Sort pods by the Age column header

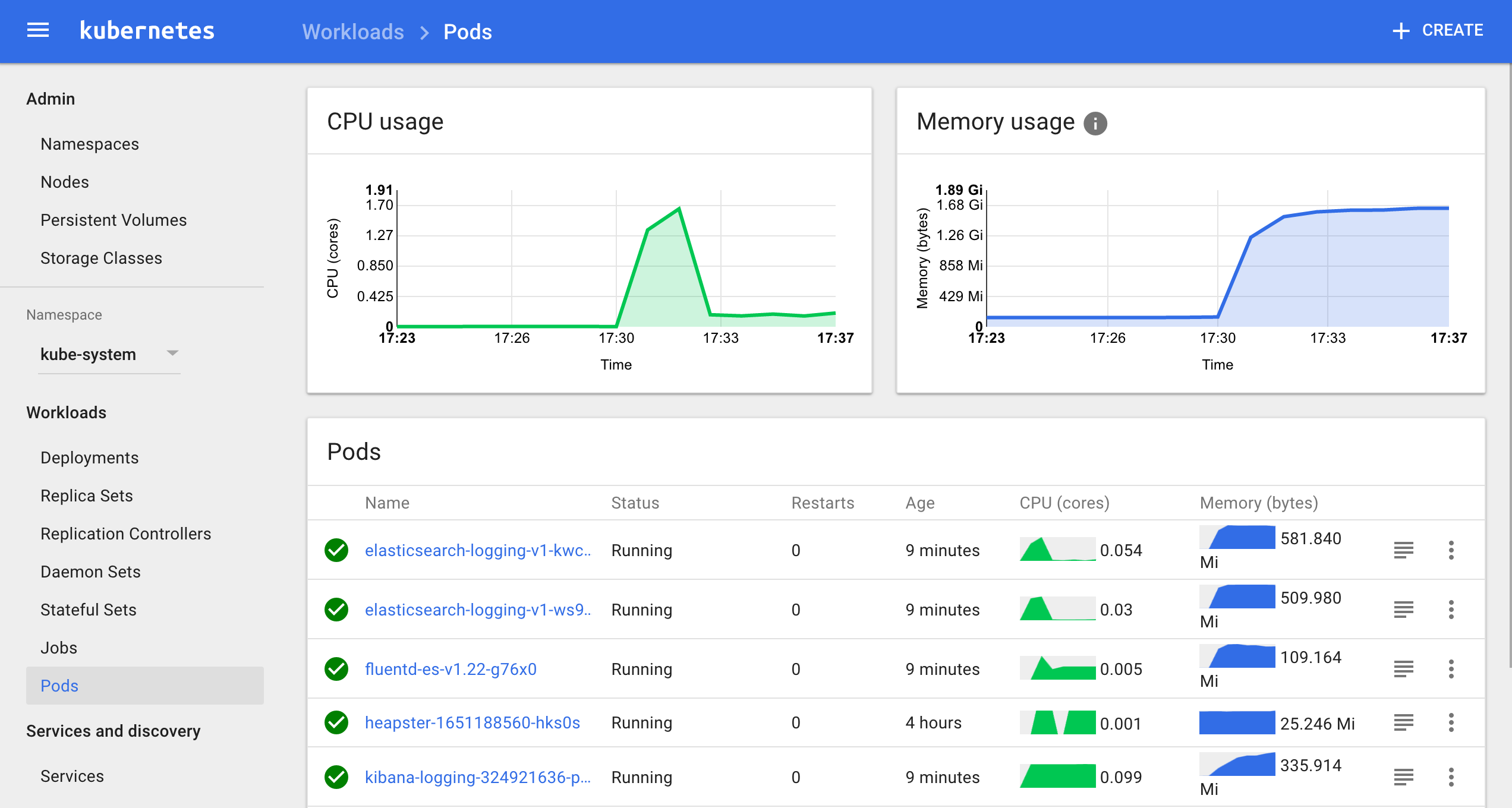tap(919, 503)
